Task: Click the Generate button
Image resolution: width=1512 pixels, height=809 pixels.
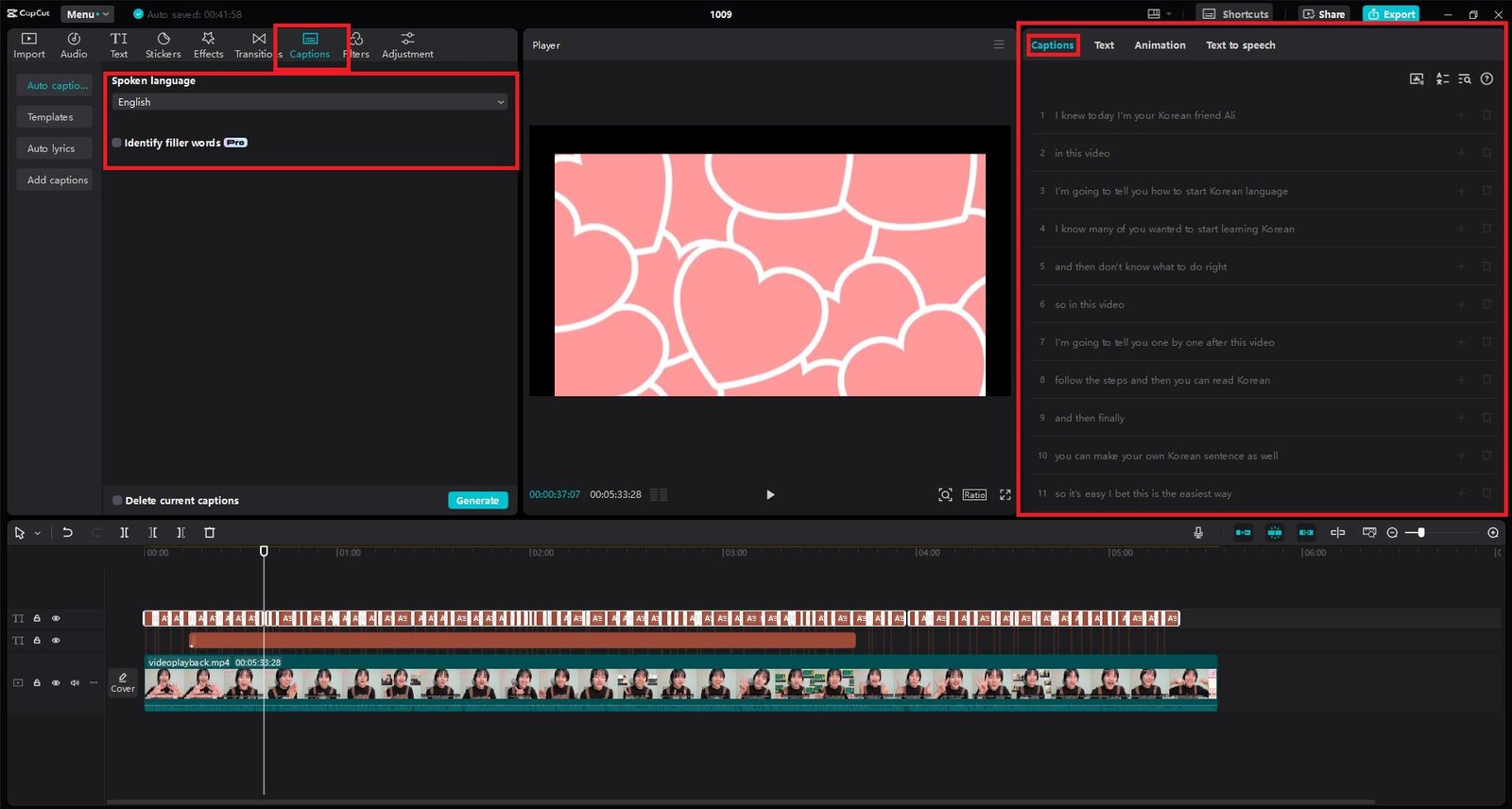Action: point(477,501)
